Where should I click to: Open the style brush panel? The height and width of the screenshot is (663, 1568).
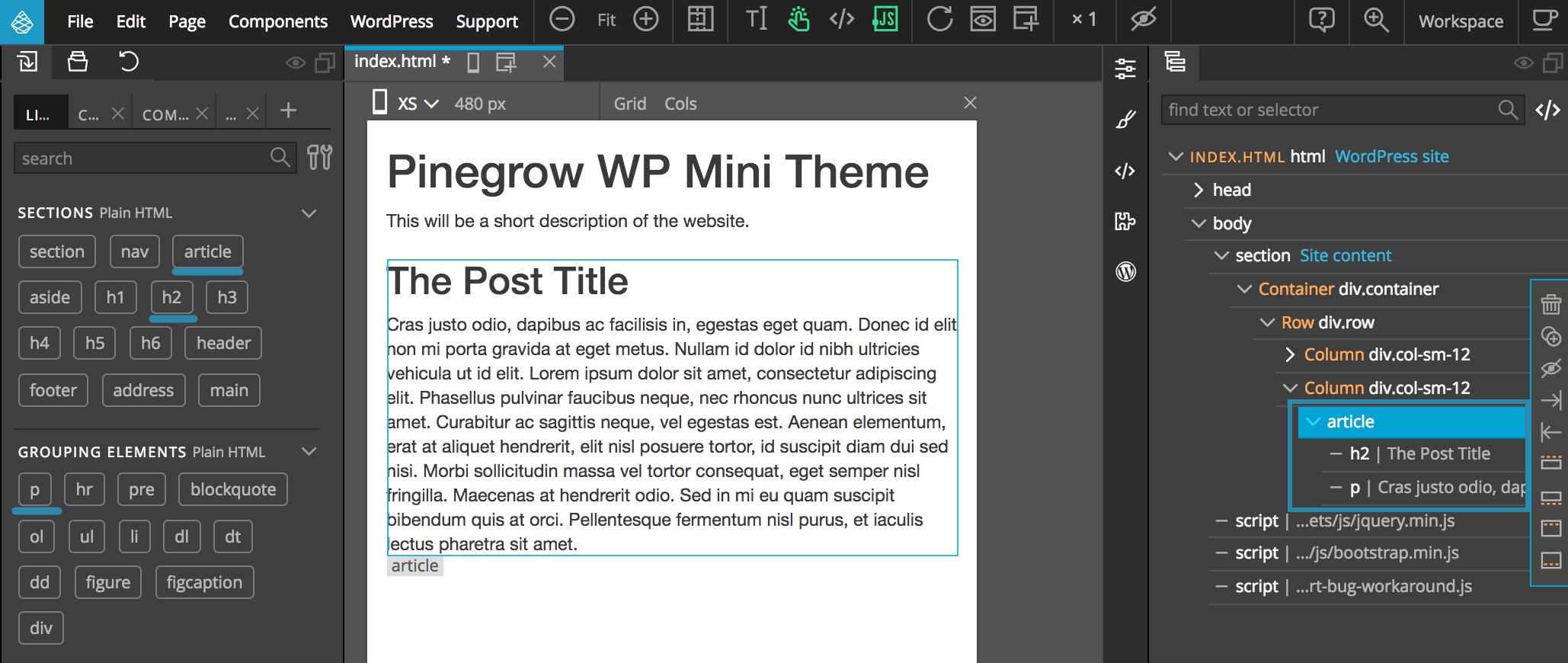1125,120
